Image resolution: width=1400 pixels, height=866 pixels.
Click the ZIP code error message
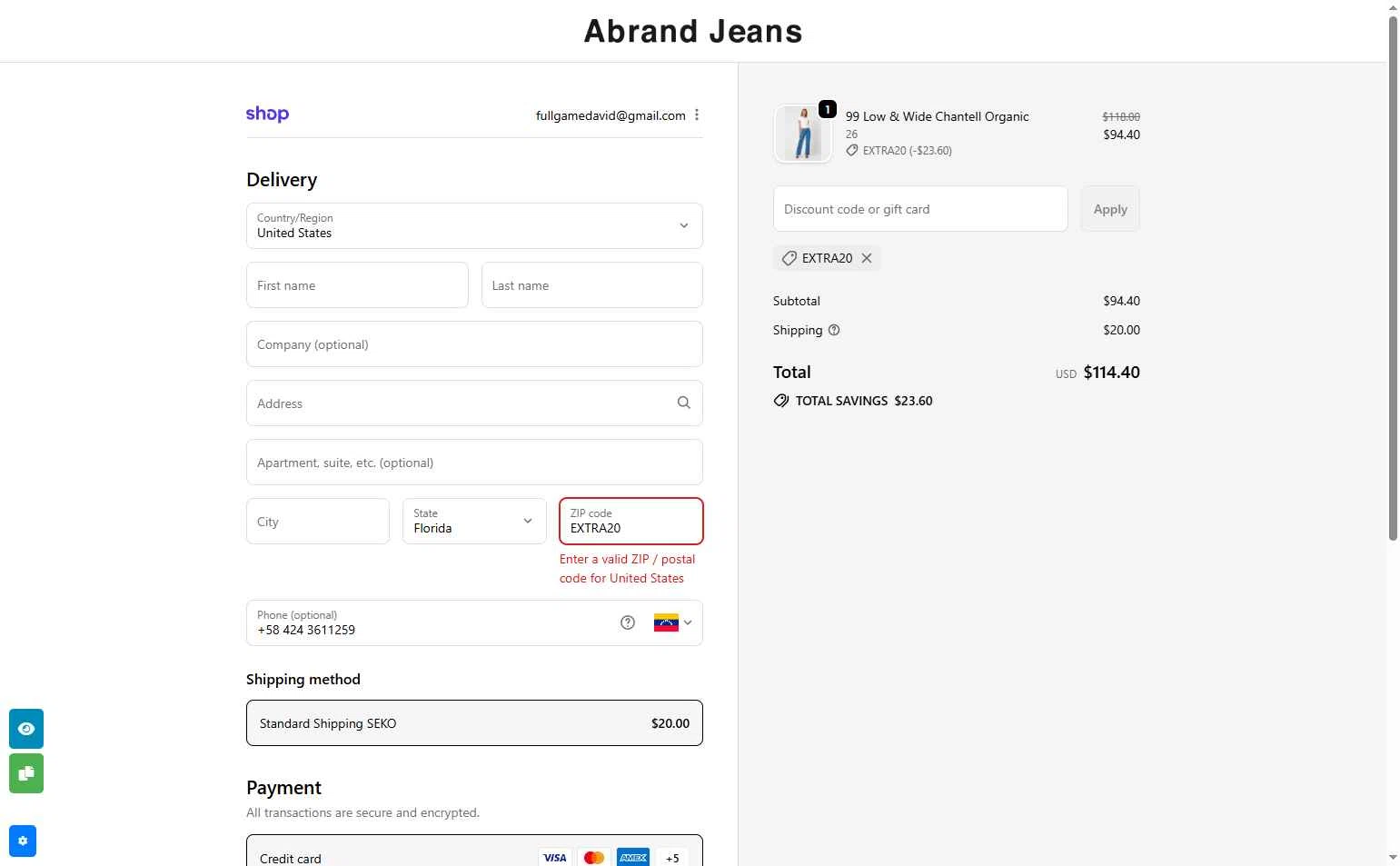click(x=628, y=569)
